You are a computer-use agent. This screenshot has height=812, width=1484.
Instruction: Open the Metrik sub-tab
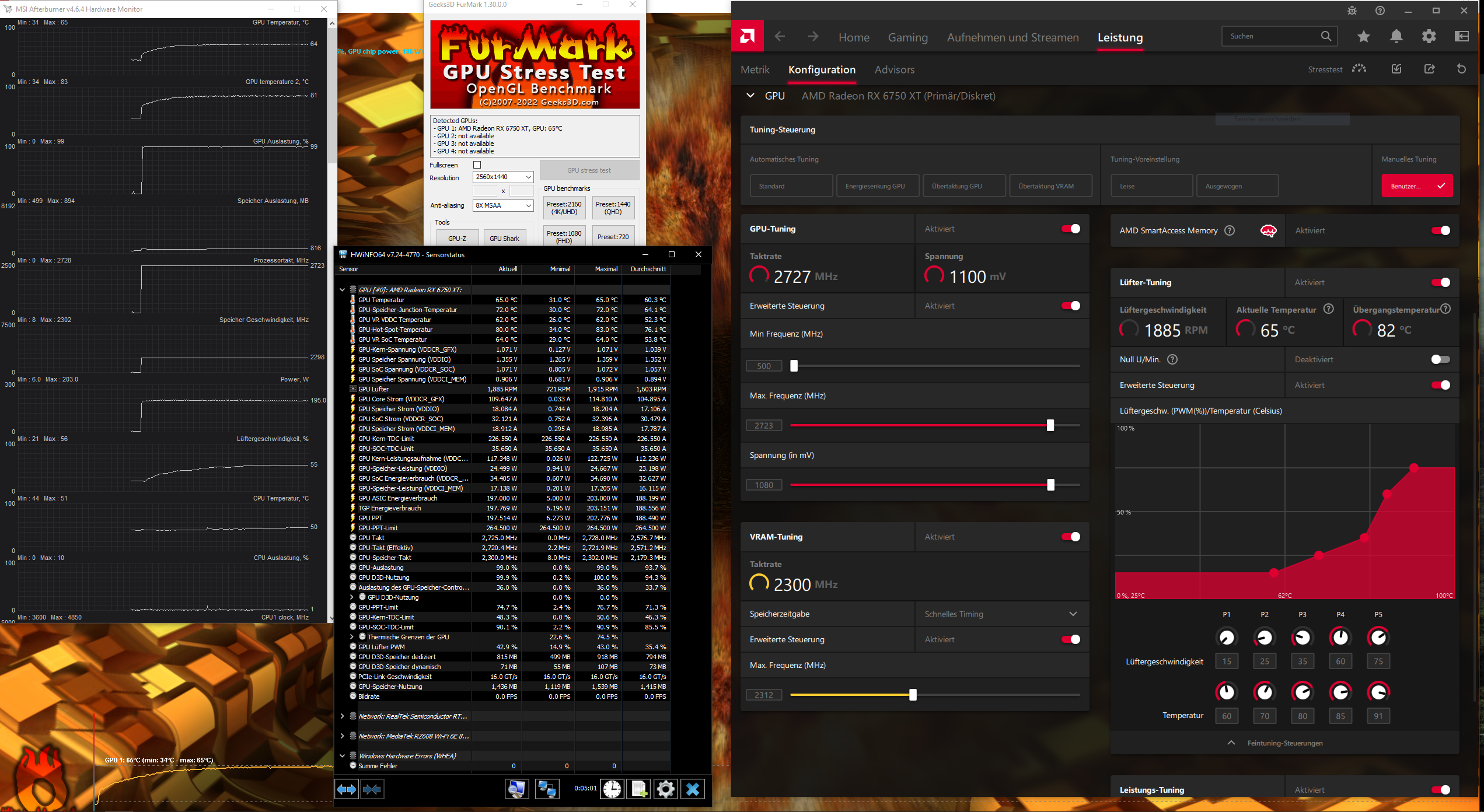[755, 69]
